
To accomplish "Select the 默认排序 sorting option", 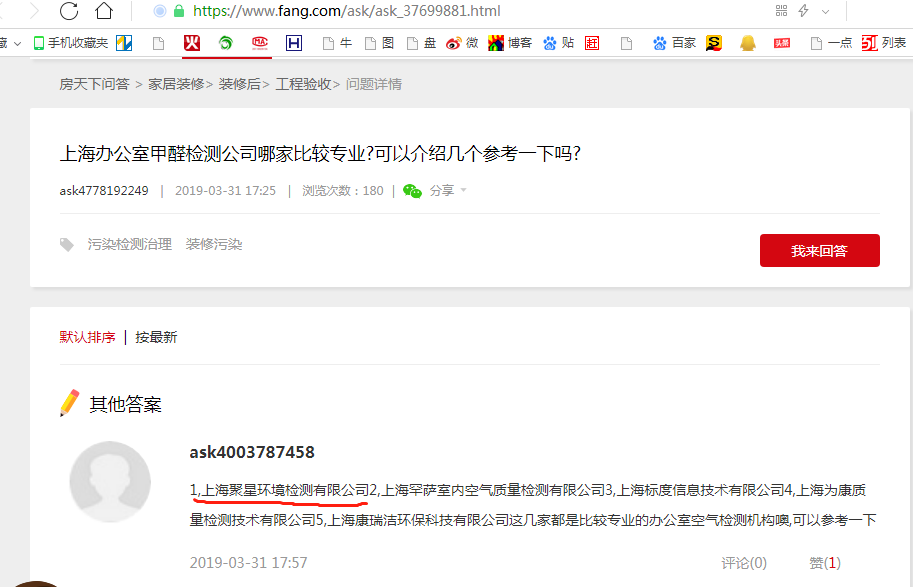I will pos(88,337).
